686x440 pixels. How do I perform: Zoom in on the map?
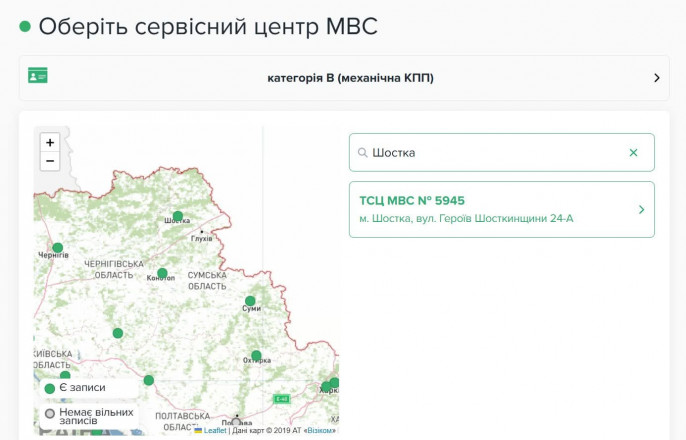pos(50,143)
